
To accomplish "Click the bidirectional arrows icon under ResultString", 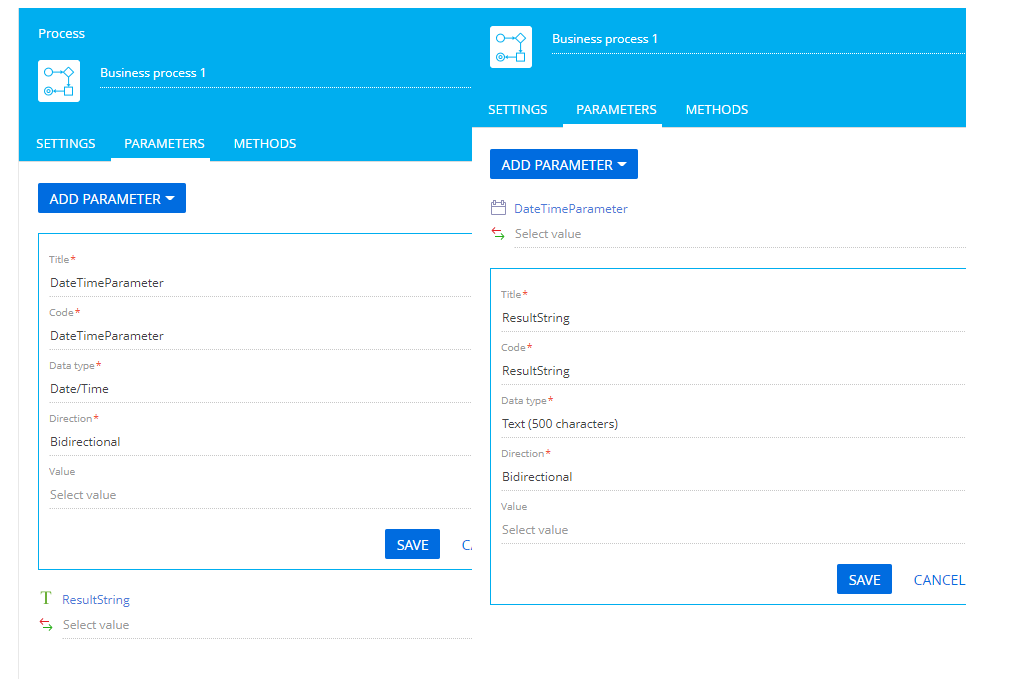I will (46, 624).
